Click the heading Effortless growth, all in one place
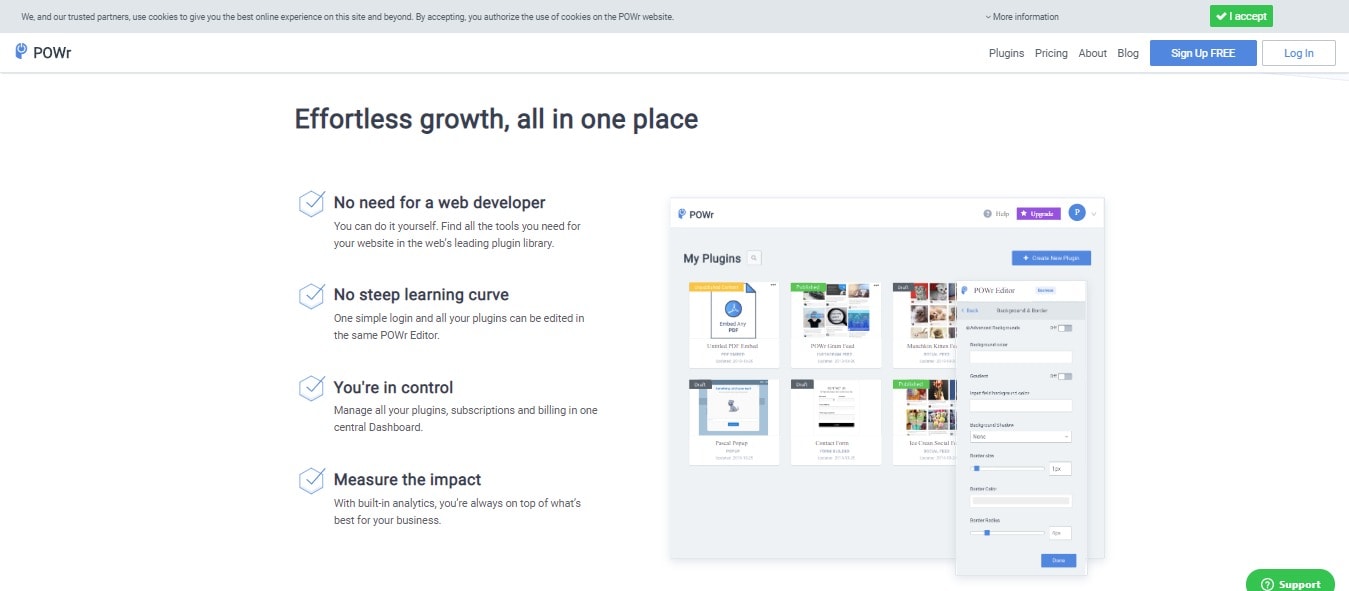 [x=496, y=119]
